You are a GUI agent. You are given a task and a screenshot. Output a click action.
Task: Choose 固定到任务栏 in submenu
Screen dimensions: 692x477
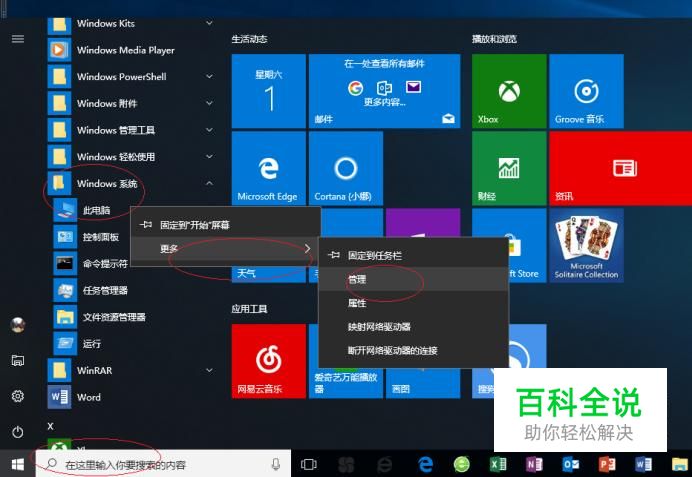(413, 255)
